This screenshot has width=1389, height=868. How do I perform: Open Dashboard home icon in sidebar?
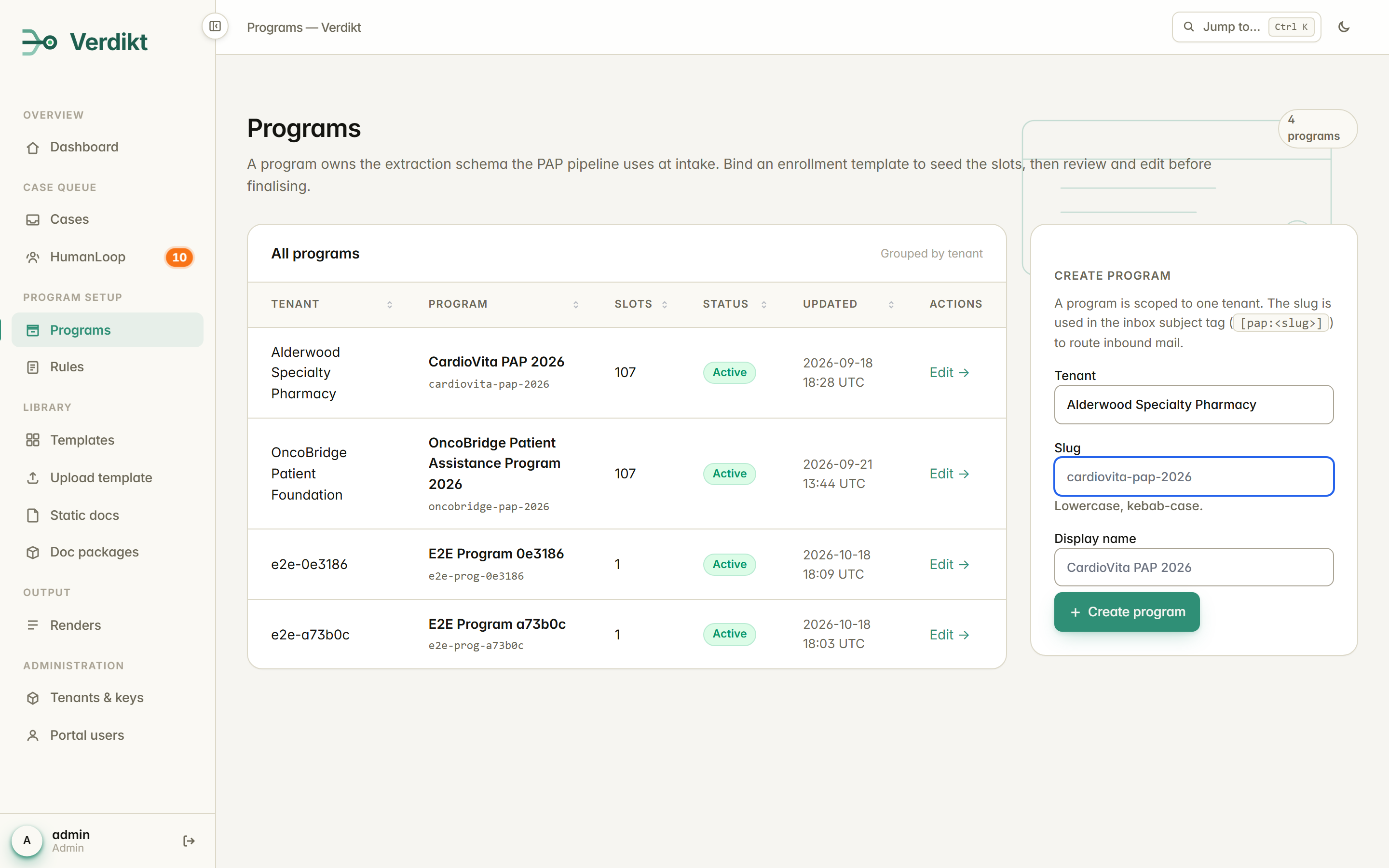33,148
